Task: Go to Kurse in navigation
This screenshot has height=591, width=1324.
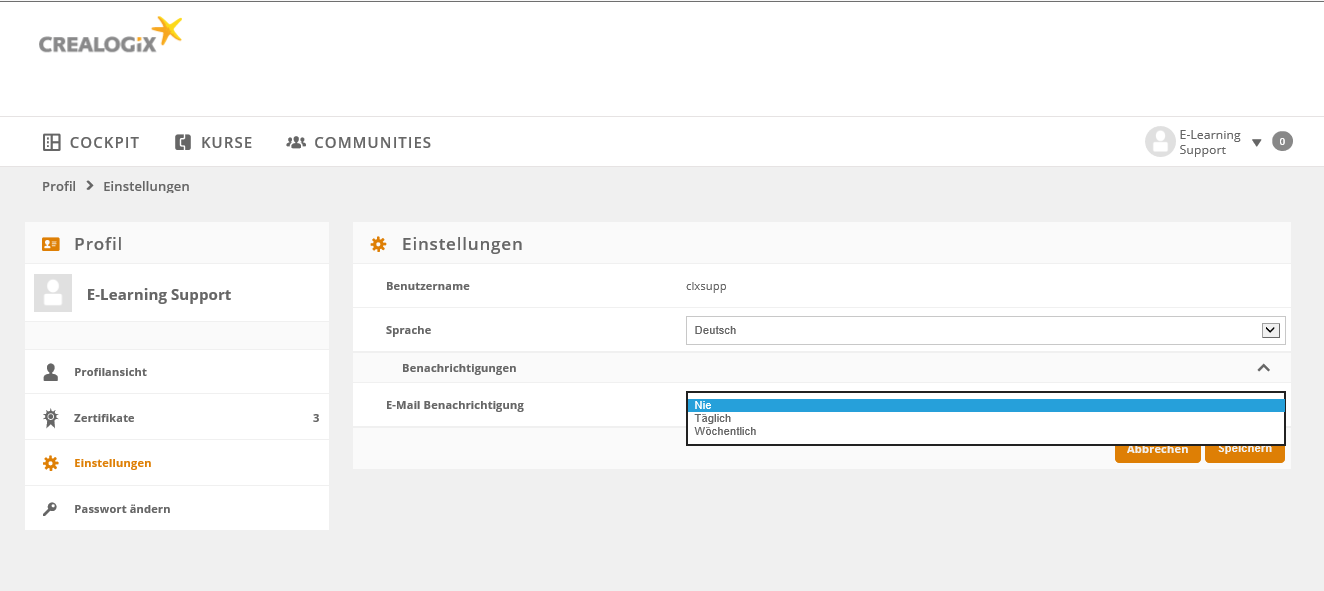Action: [x=226, y=142]
